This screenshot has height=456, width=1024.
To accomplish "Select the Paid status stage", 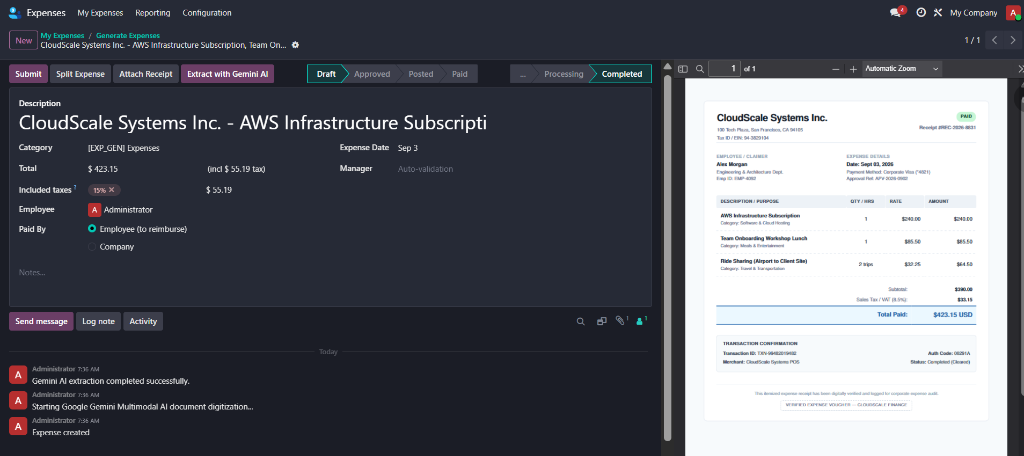I will [460, 74].
